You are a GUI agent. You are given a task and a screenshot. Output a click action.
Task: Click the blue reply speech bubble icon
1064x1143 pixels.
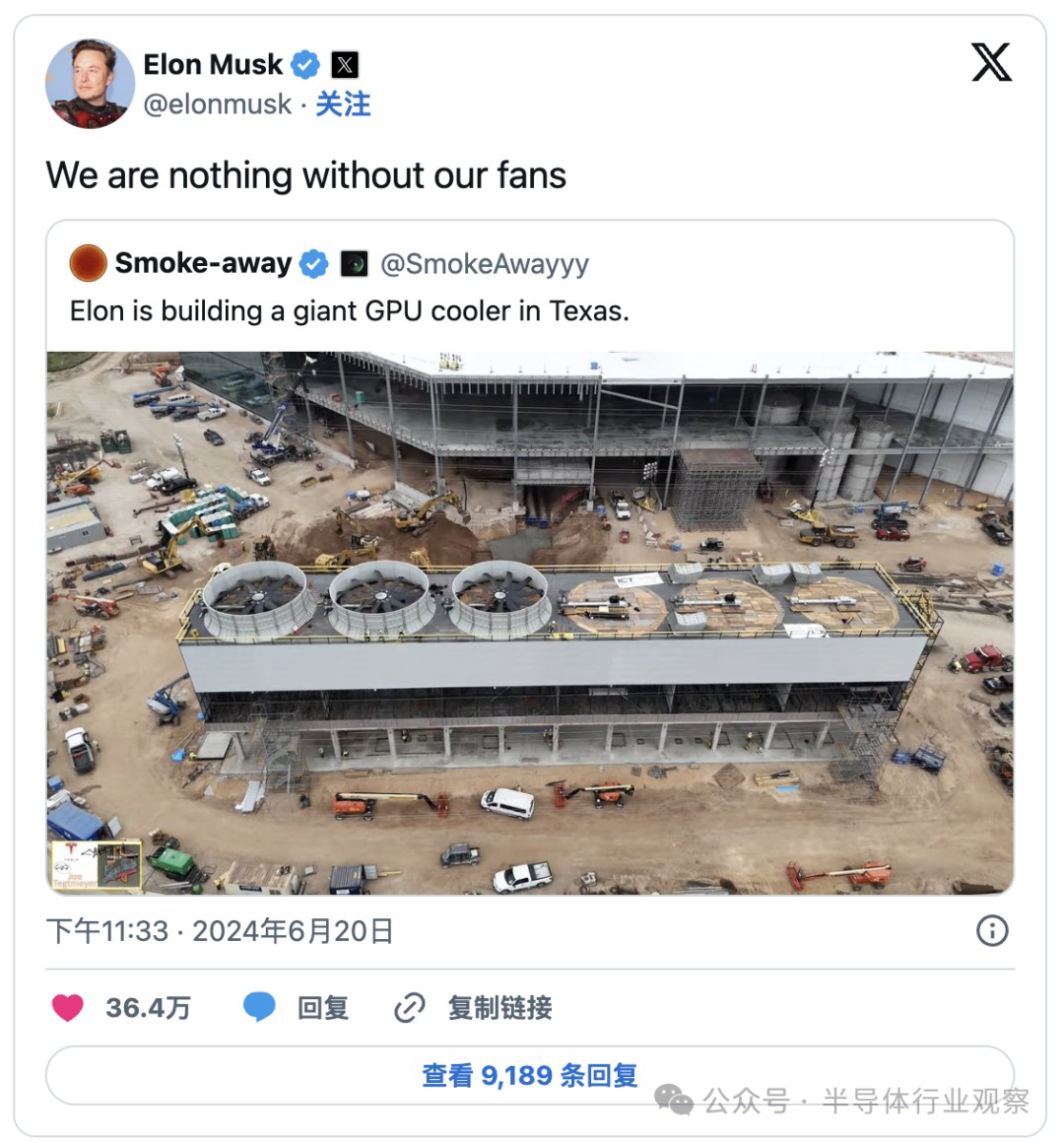coord(259,1007)
